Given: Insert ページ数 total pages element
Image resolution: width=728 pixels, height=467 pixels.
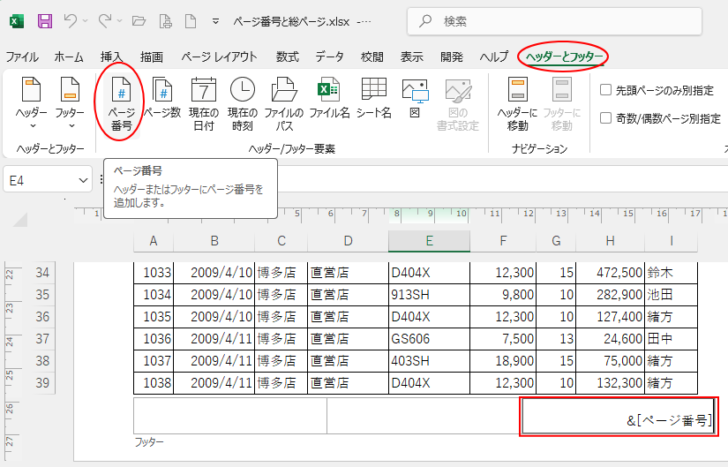Looking at the screenshot, I should [x=162, y=98].
